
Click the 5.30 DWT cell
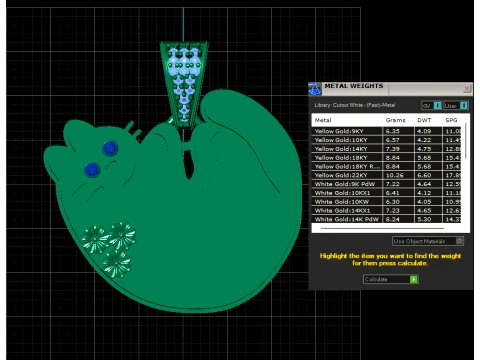[x=428, y=219]
